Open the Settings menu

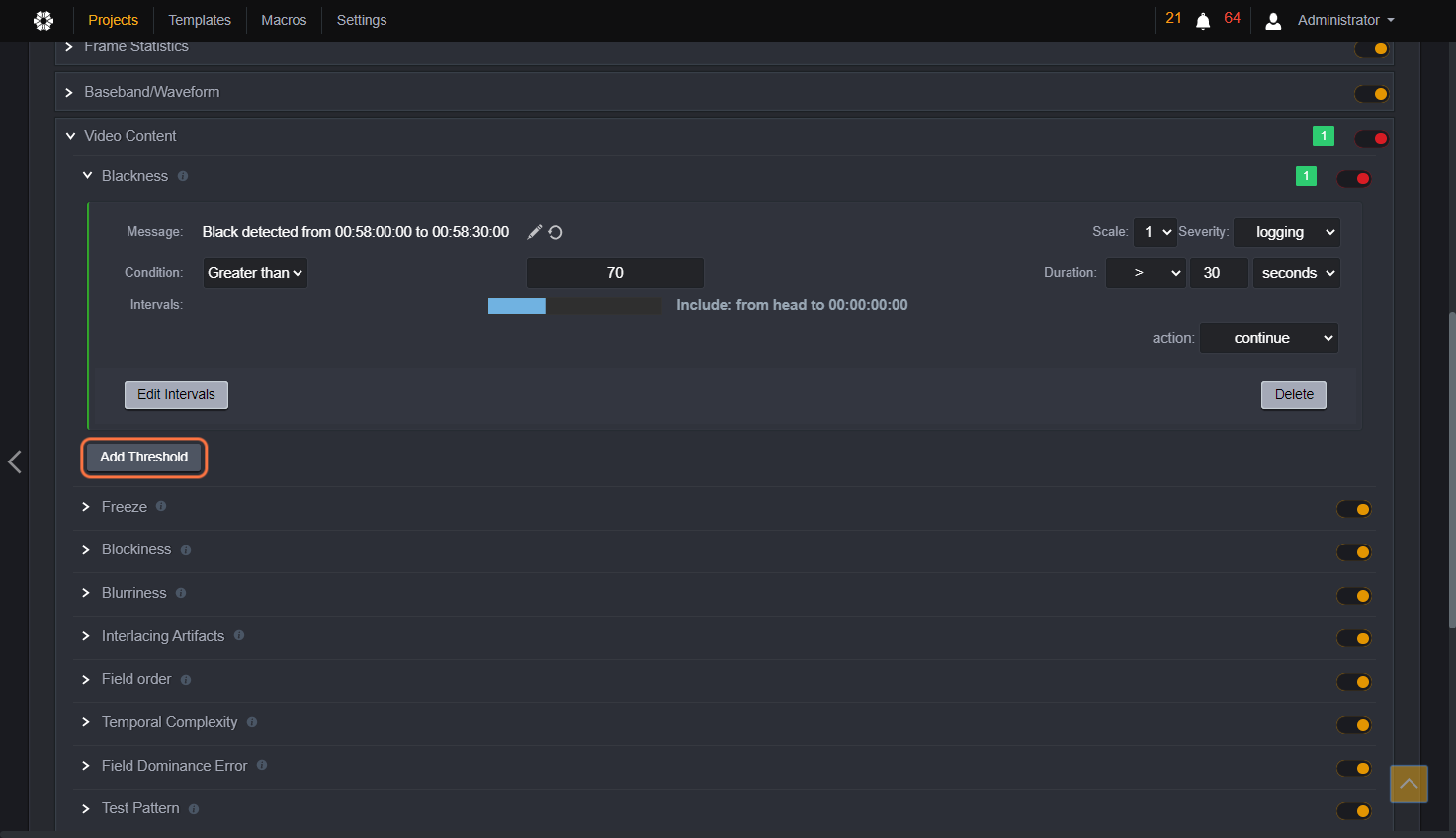(x=362, y=20)
